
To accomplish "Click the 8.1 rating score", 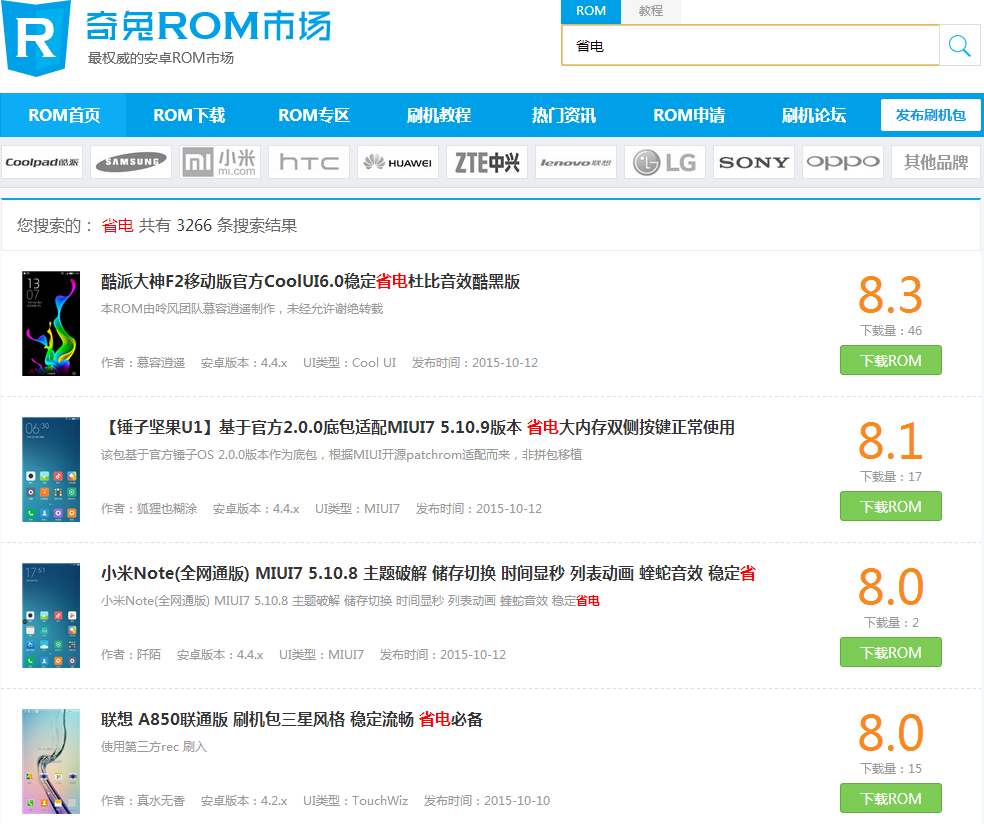I will pos(890,441).
